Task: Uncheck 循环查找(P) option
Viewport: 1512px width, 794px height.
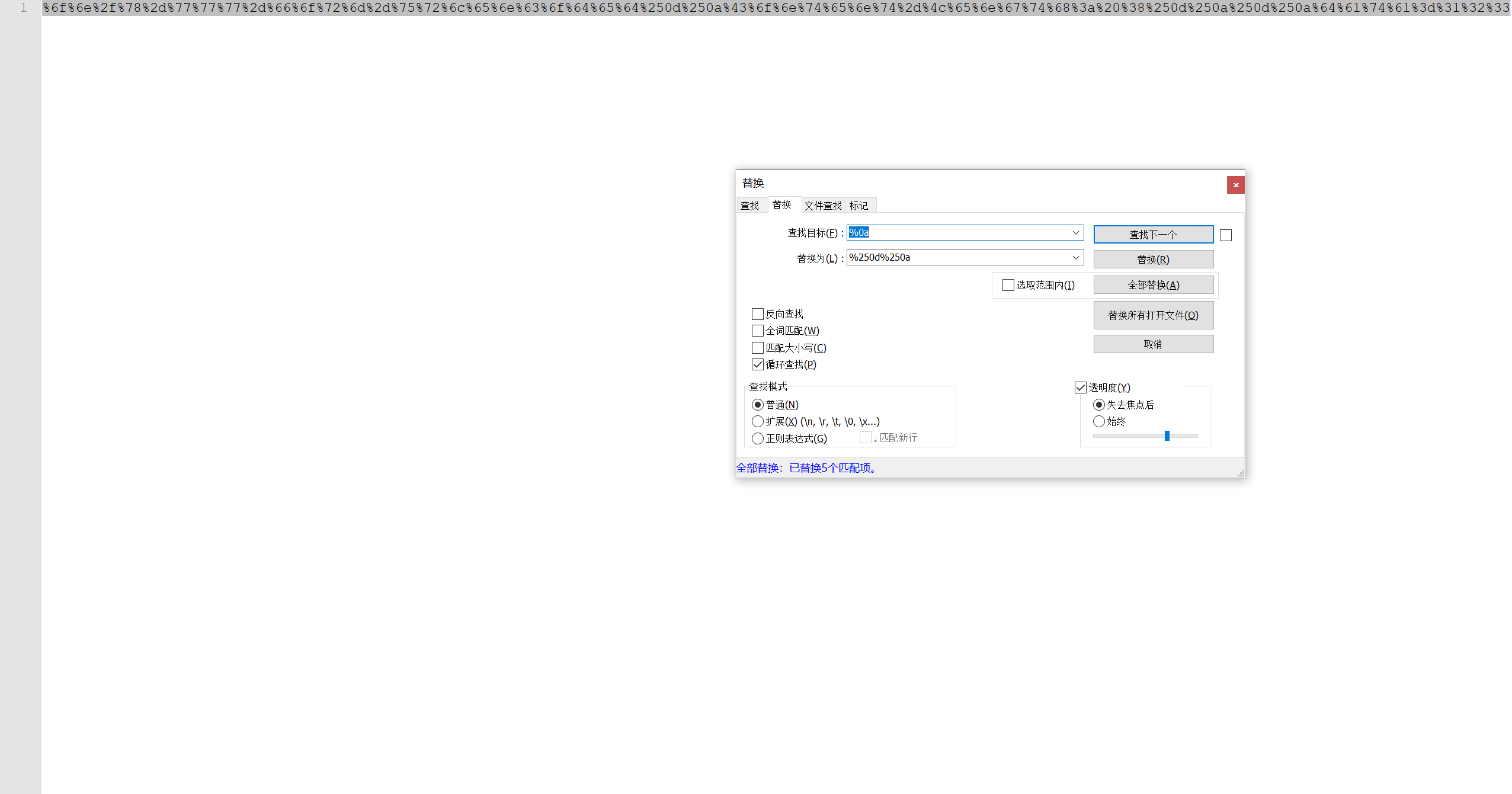Action: coord(758,364)
